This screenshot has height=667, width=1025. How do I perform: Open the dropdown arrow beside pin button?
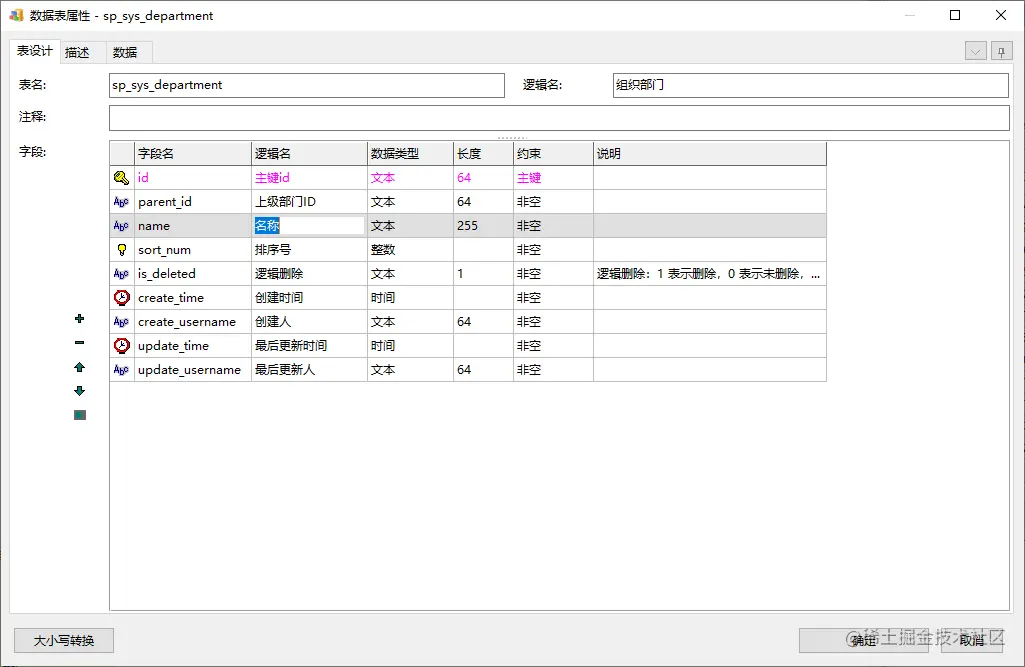[976, 52]
